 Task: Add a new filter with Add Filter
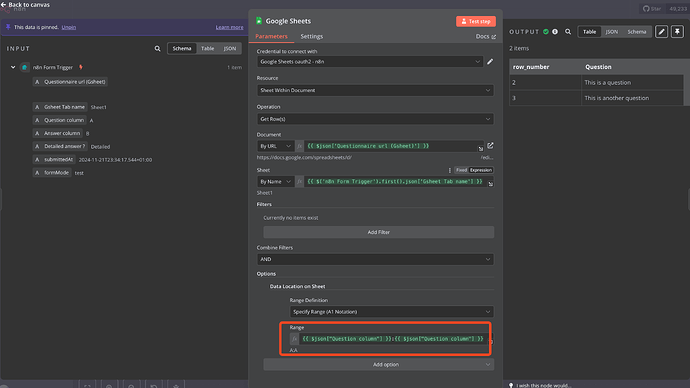click(378, 232)
